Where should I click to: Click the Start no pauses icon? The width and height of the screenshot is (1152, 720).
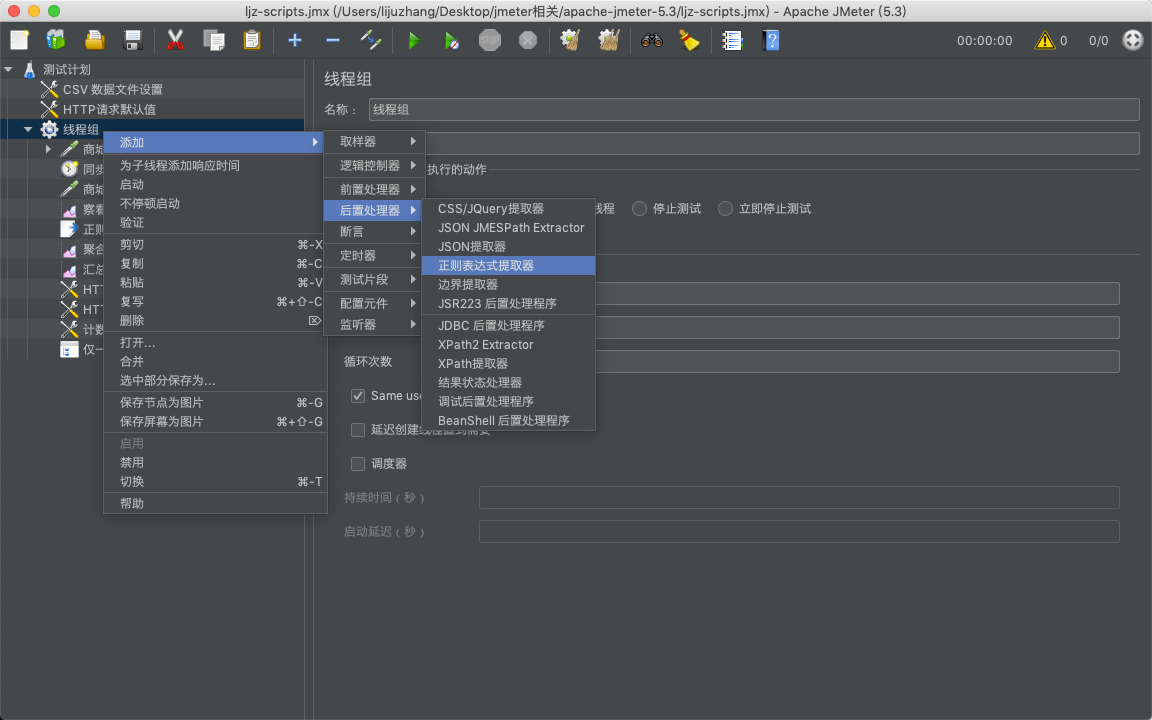click(452, 40)
